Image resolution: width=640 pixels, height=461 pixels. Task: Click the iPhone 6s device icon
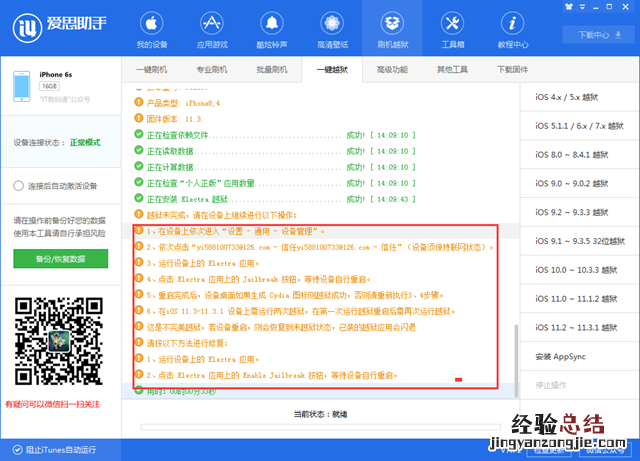coord(22,86)
